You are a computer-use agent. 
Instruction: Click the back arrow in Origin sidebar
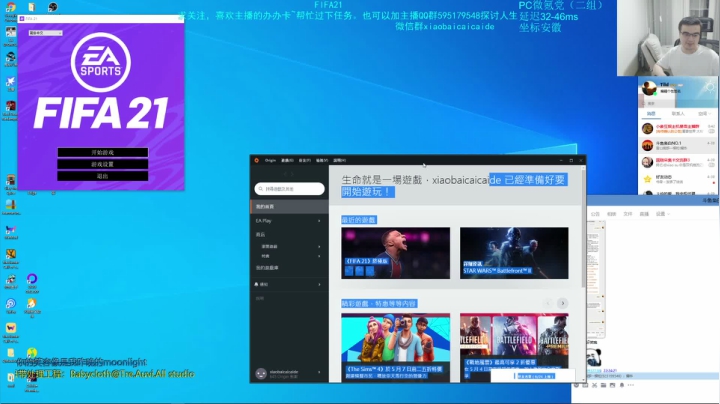(285, 174)
